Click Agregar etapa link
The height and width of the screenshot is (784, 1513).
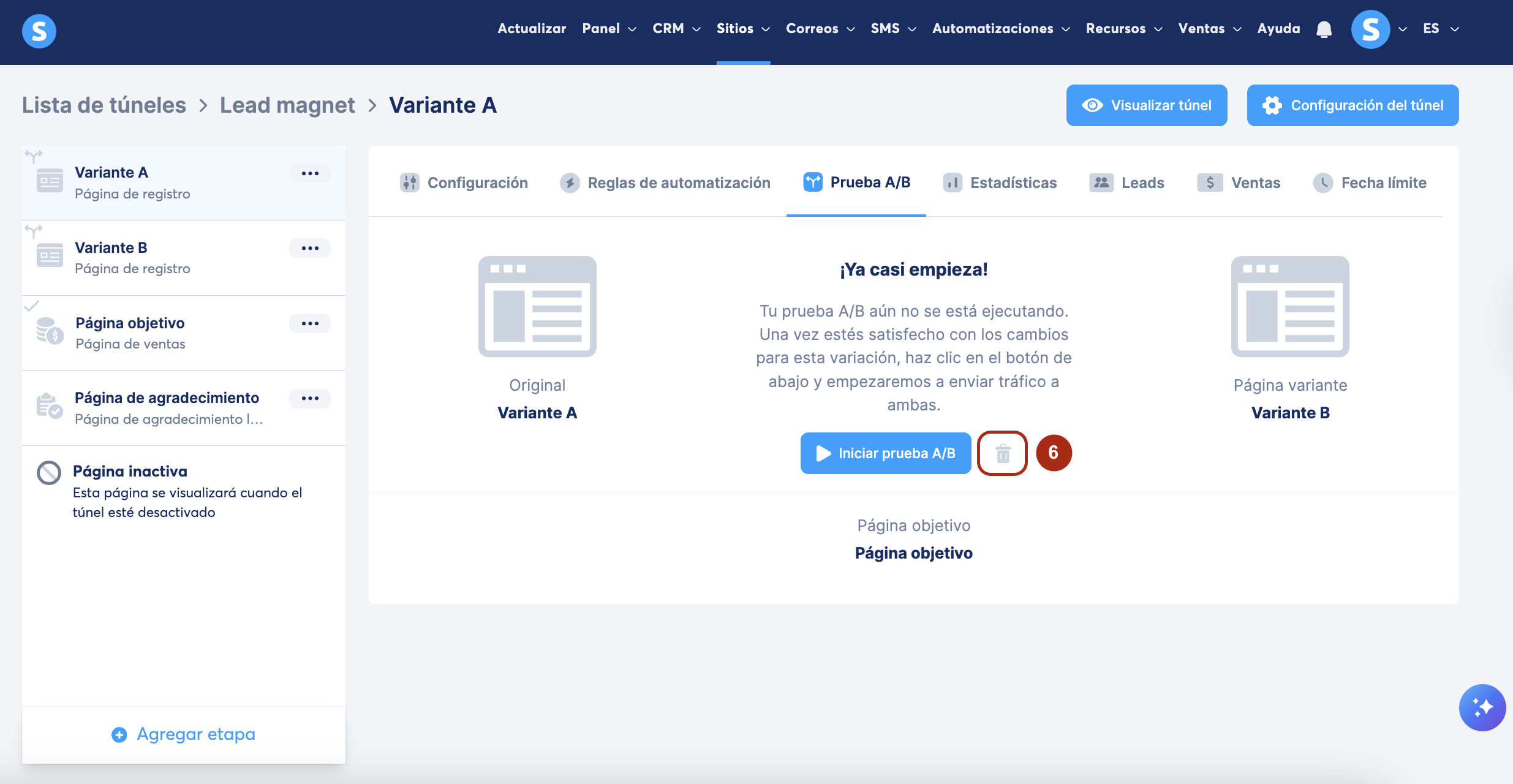[184, 734]
